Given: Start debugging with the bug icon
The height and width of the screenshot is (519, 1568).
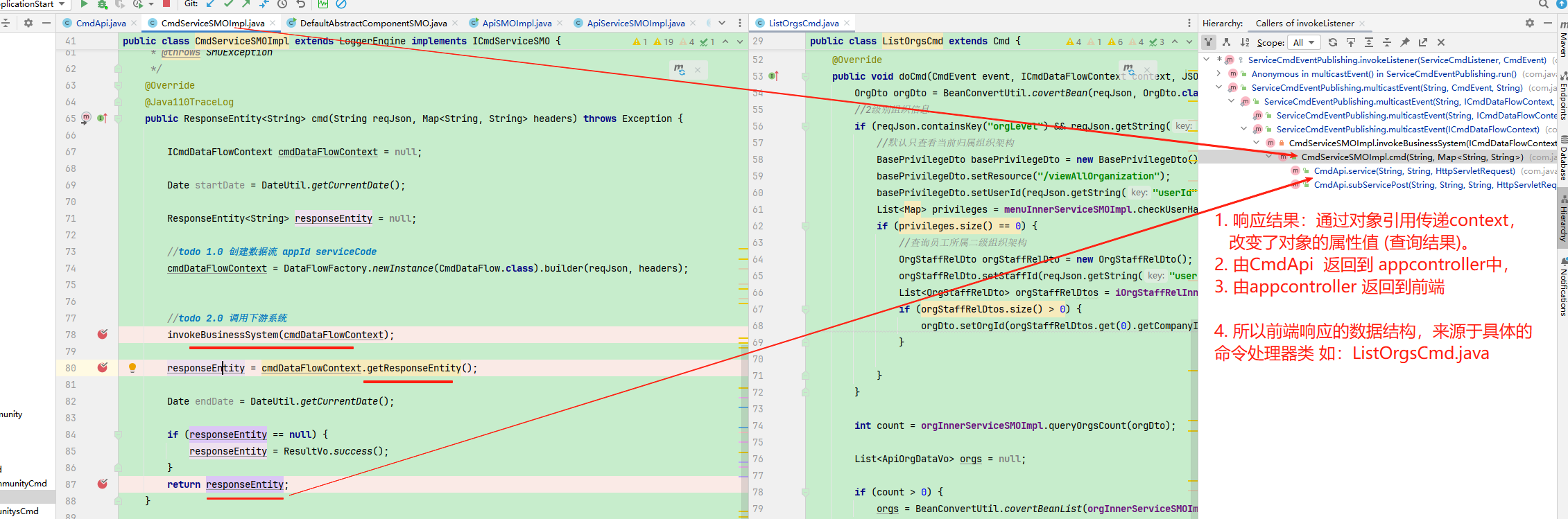Looking at the screenshot, I should [103, 4].
